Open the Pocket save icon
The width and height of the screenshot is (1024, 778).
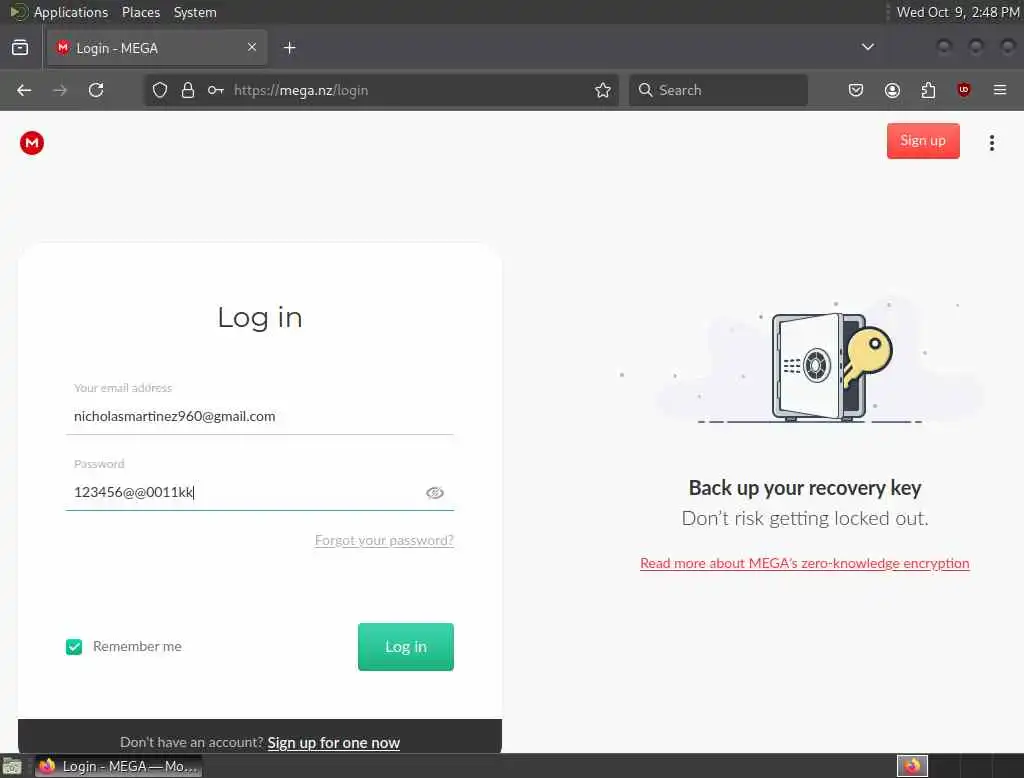856,90
